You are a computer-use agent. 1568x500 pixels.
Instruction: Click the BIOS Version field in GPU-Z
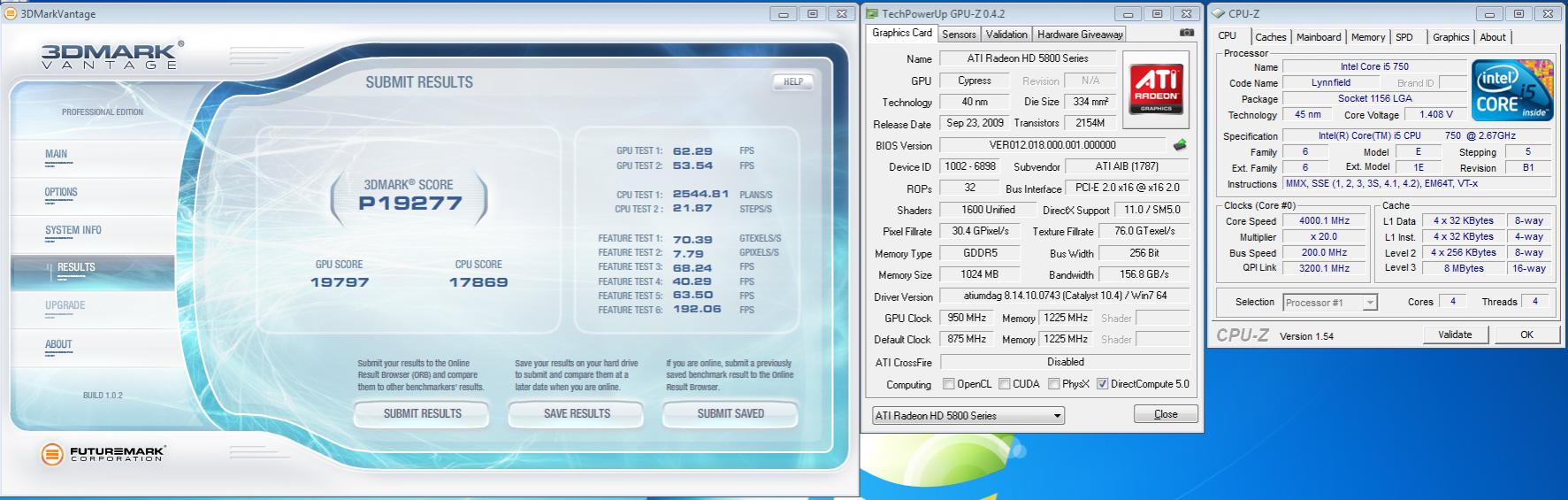tap(1052, 145)
